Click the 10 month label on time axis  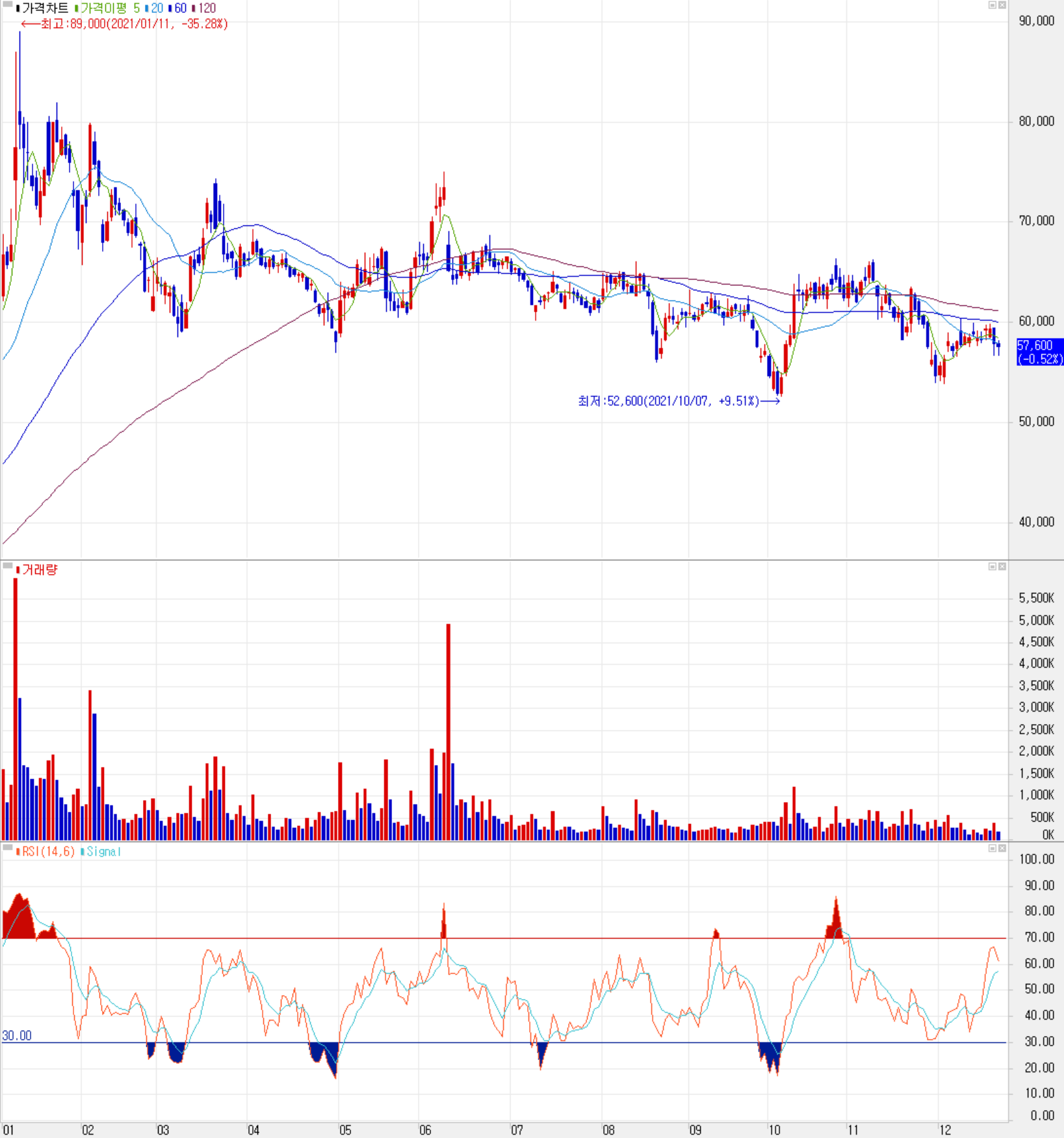(x=773, y=1130)
